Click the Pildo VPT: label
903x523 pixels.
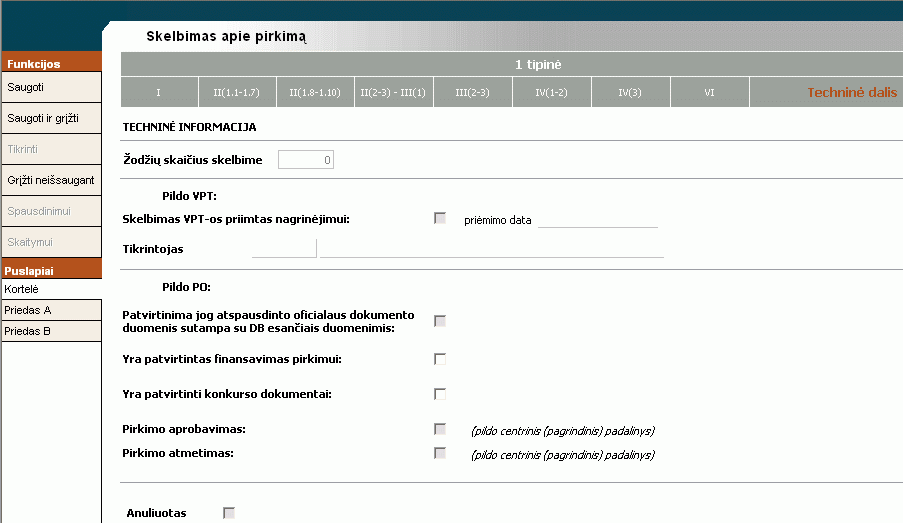click(189, 196)
